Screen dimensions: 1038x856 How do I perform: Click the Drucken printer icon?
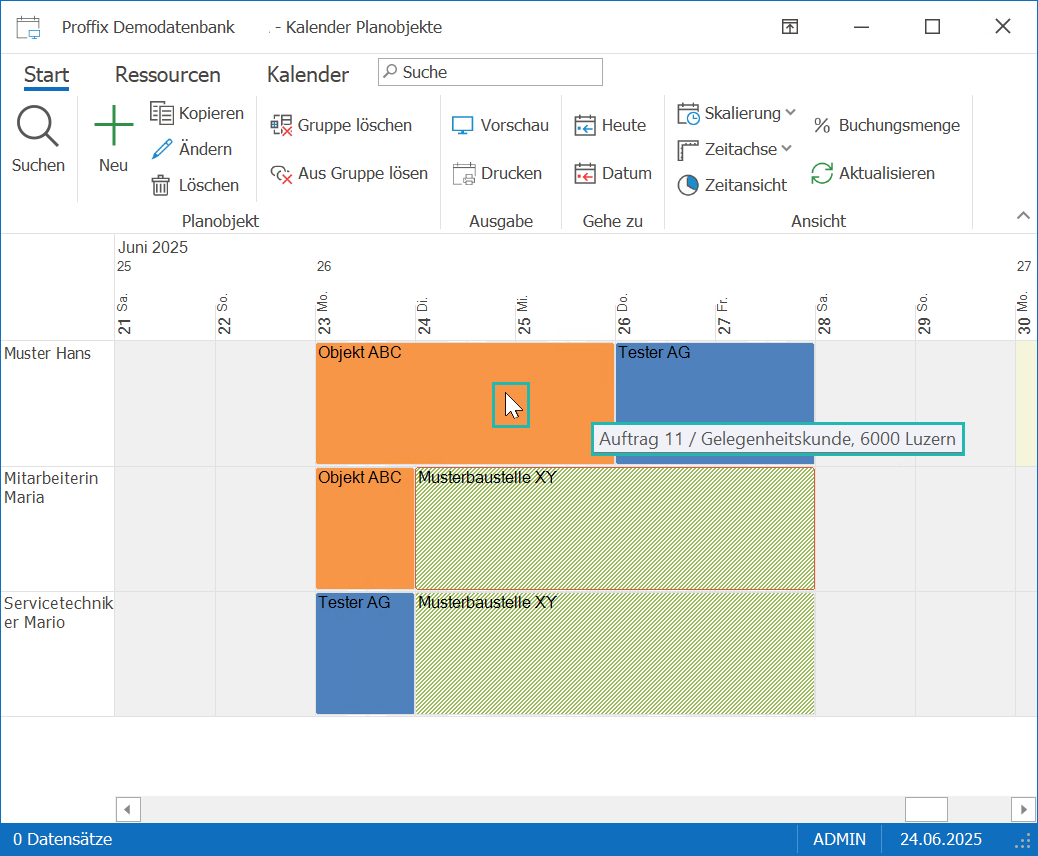click(x=464, y=173)
